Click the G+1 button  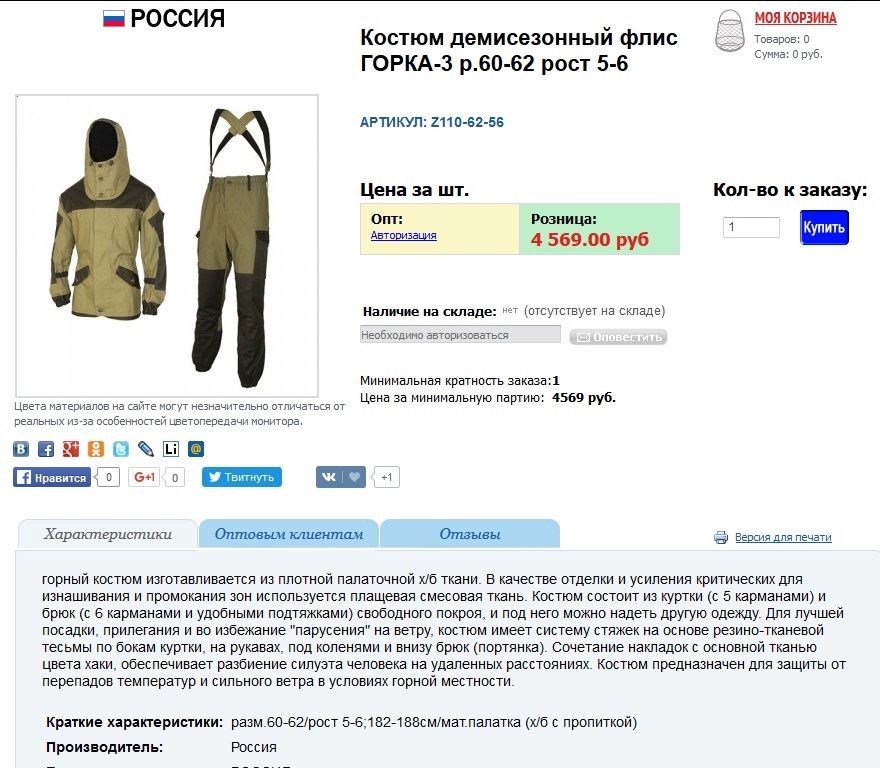pyautogui.click(x=144, y=477)
